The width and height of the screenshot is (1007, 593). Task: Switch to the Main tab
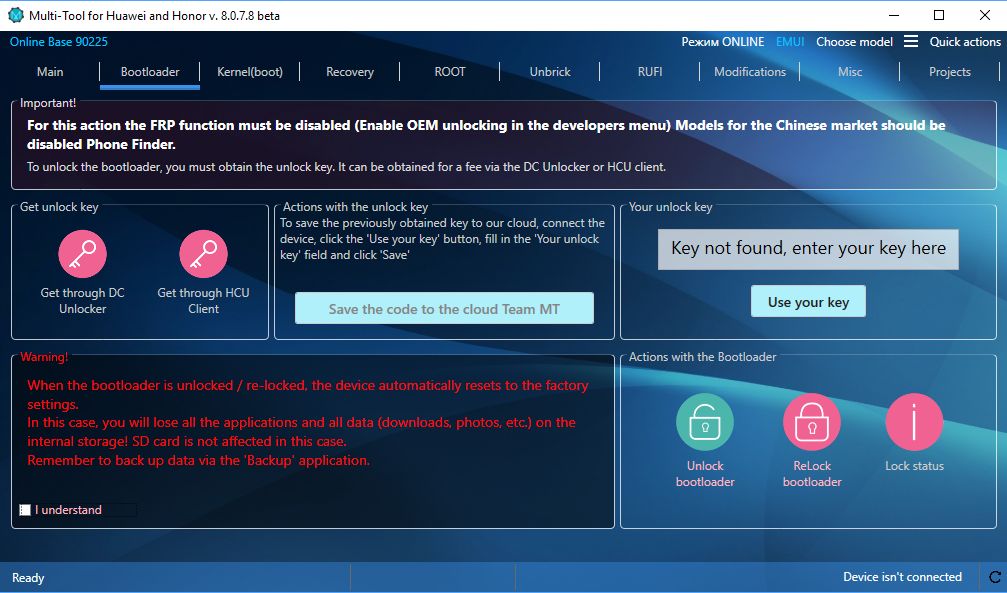(49, 71)
